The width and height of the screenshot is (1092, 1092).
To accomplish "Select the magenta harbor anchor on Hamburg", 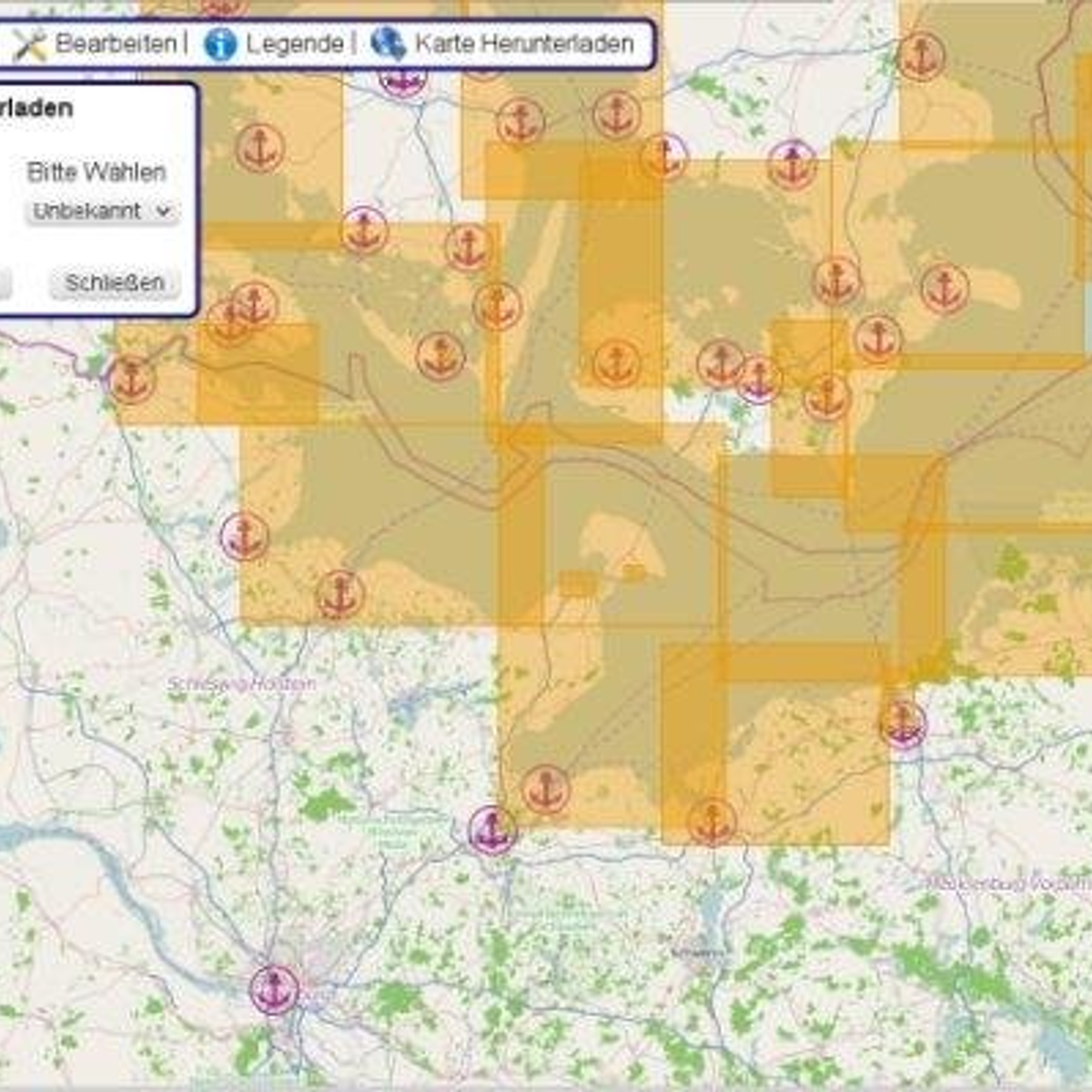I will pos(274,988).
